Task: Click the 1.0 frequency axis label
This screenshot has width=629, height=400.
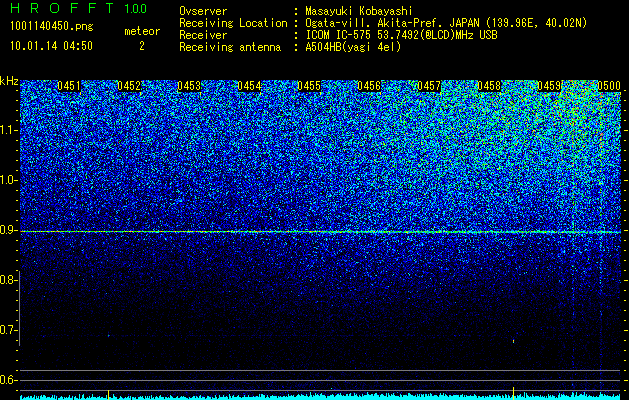Action: (7, 181)
